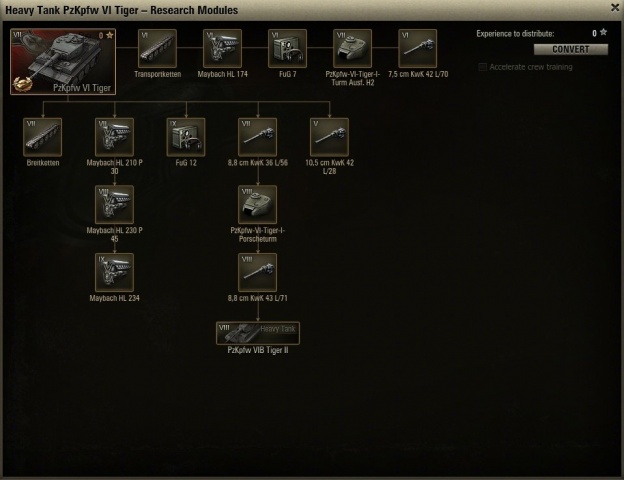Click the '8,8 cm KwK 43 L/71' label
This screenshot has height=480, width=624.
257,298
